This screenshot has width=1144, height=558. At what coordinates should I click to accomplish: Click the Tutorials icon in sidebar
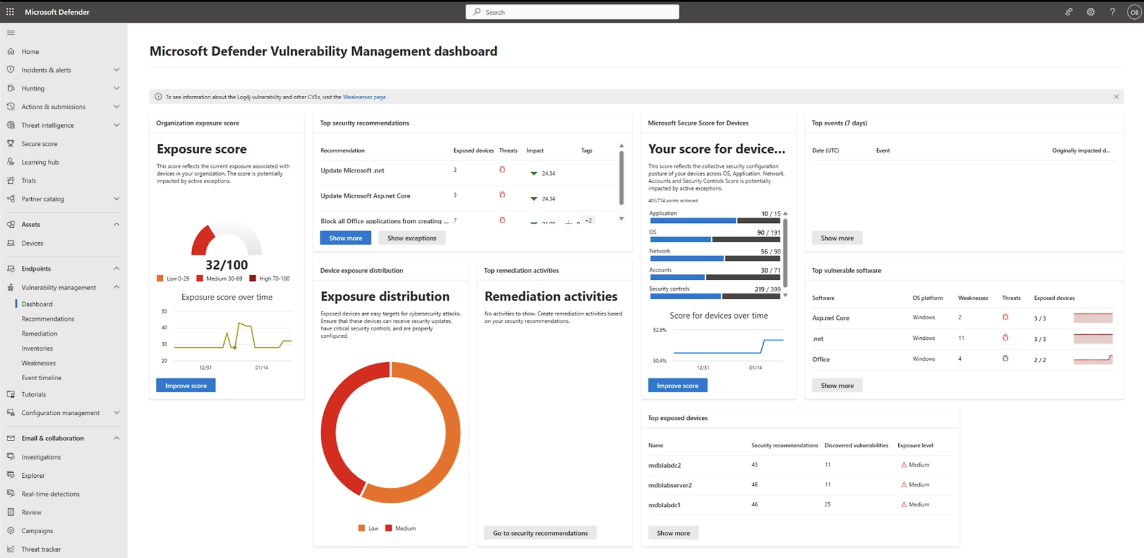(x=10, y=394)
